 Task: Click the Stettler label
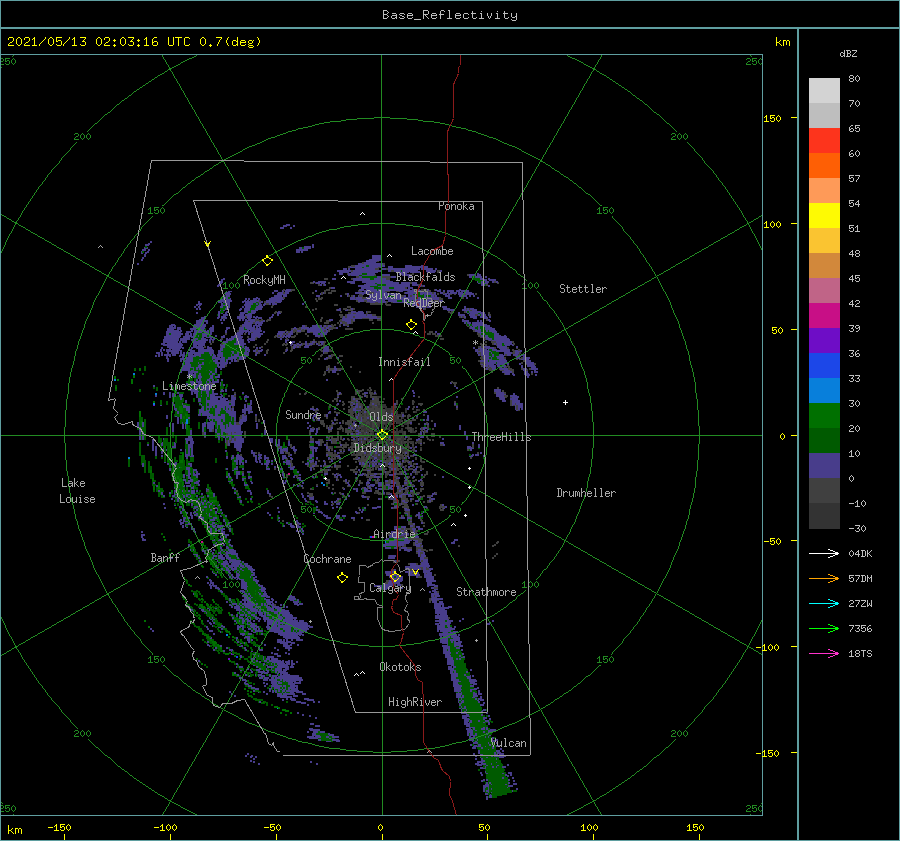coord(583,289)
